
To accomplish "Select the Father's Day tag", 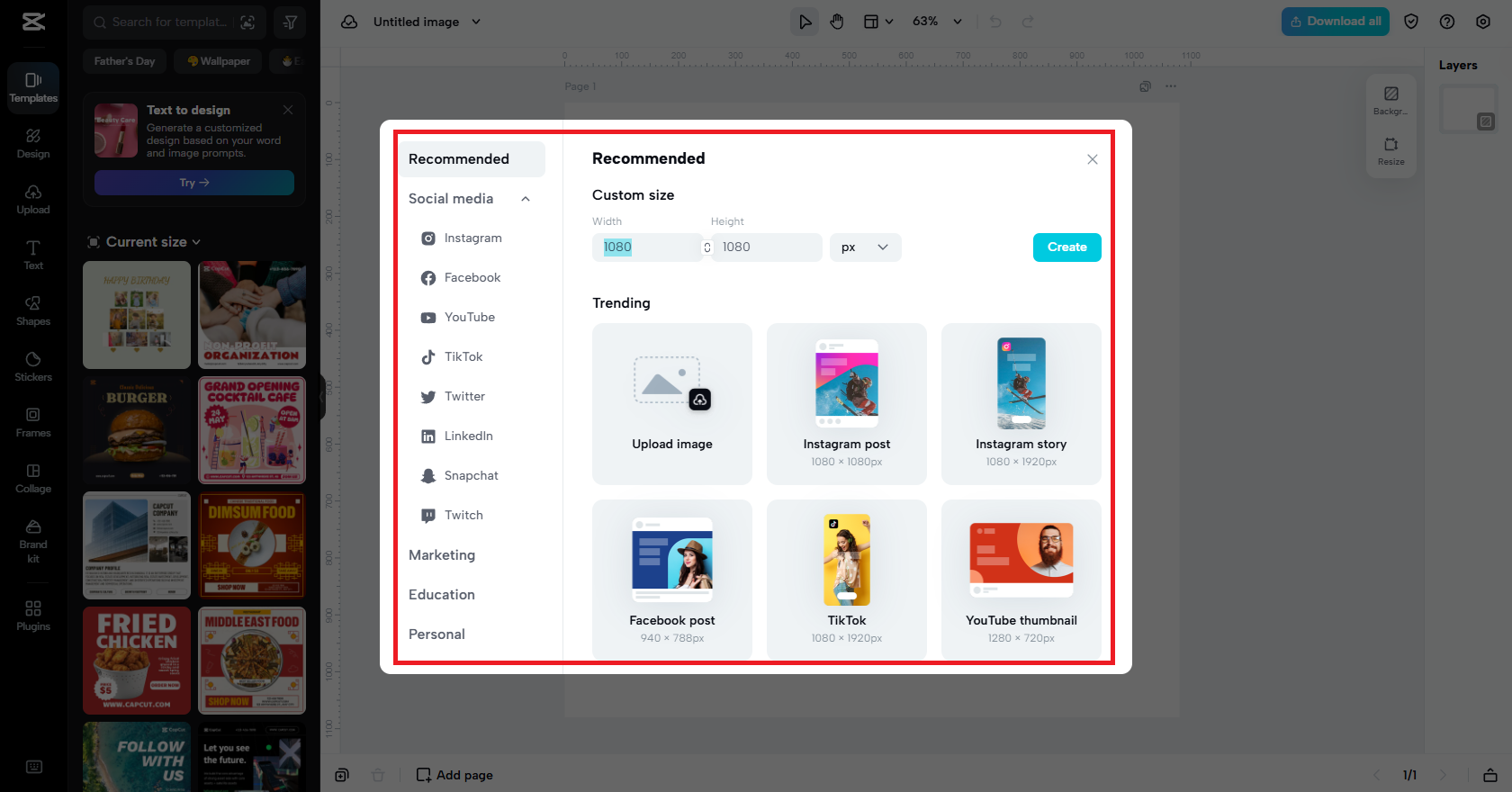I will [124, 61].
